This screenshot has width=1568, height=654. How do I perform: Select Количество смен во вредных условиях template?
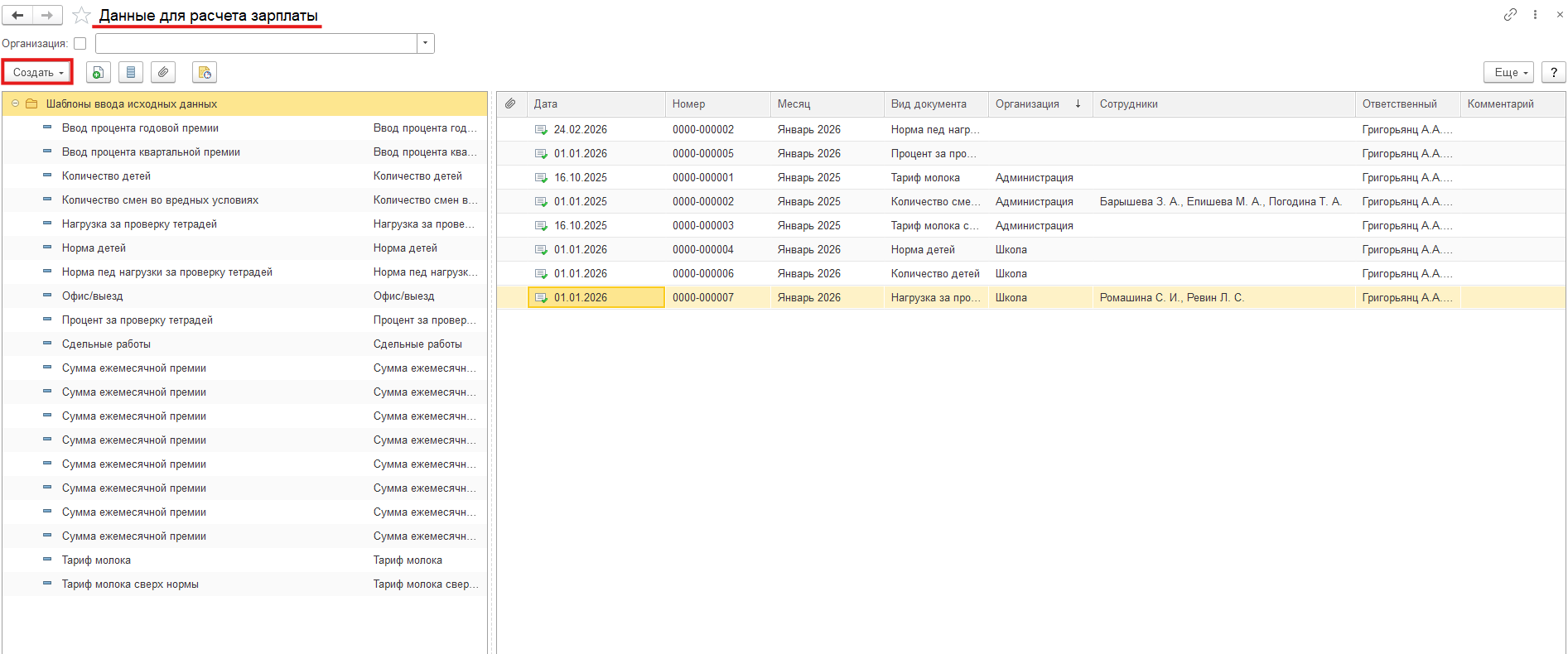coord(245,200)
